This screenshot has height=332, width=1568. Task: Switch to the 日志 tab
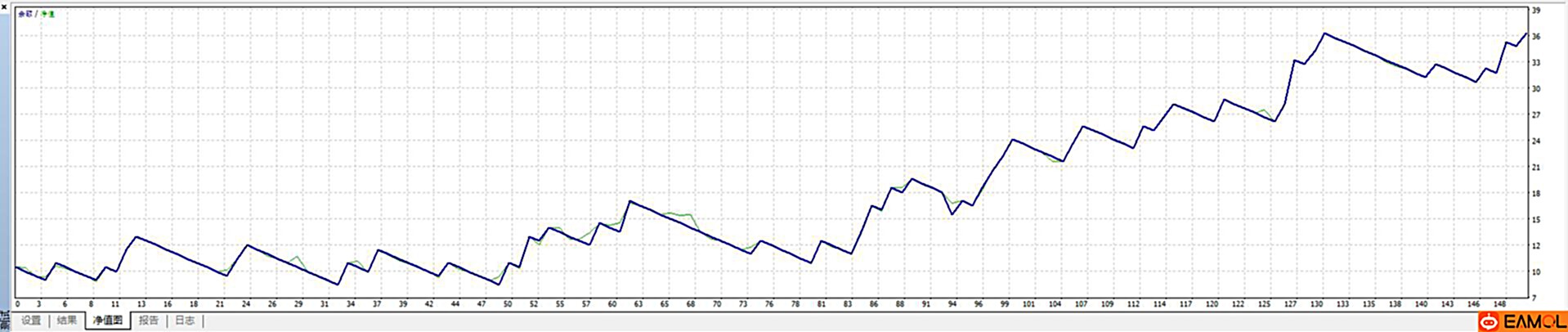tap(185, 321)
